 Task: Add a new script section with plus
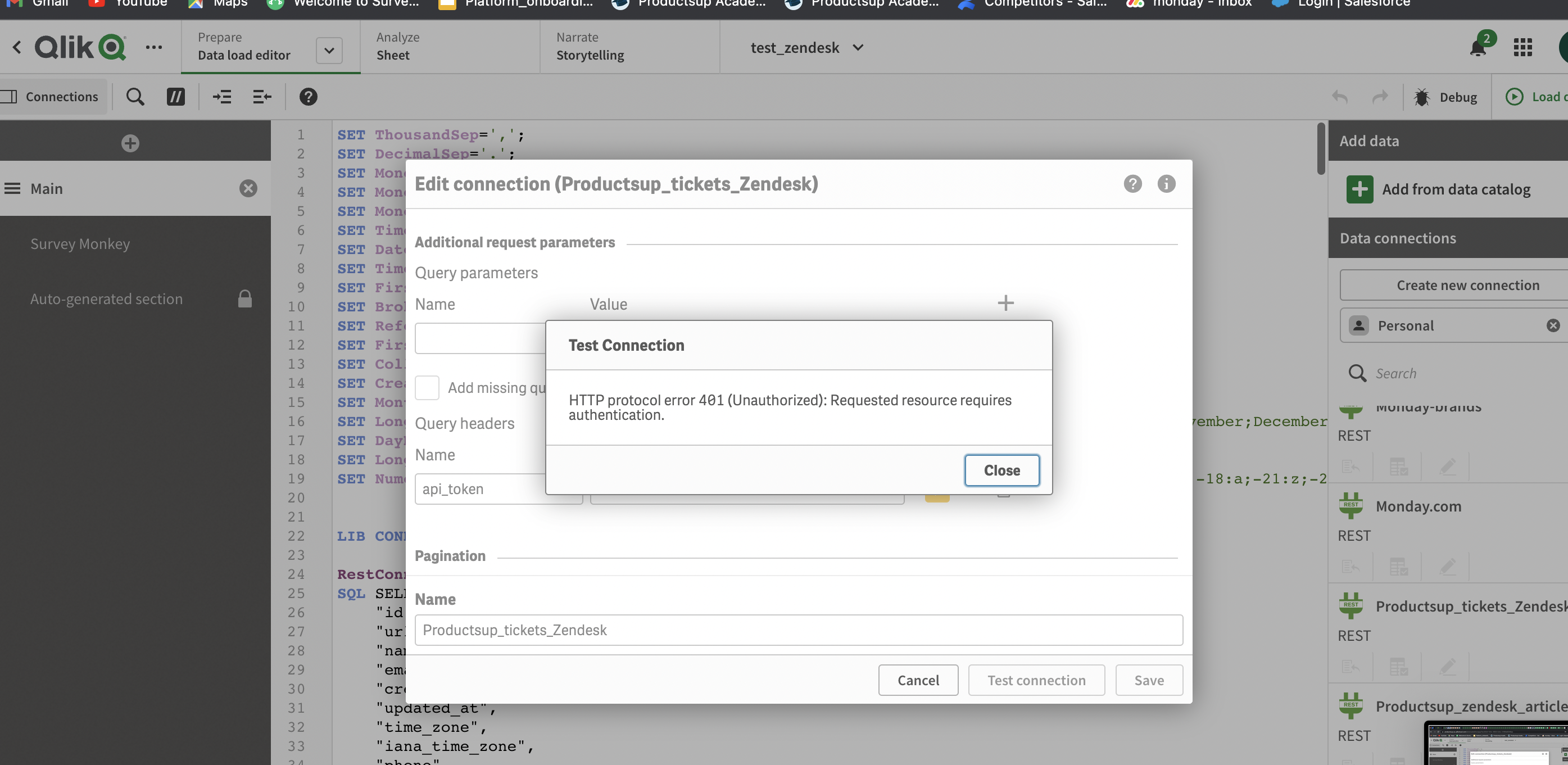pyautogui.click(x=130, y=143)
